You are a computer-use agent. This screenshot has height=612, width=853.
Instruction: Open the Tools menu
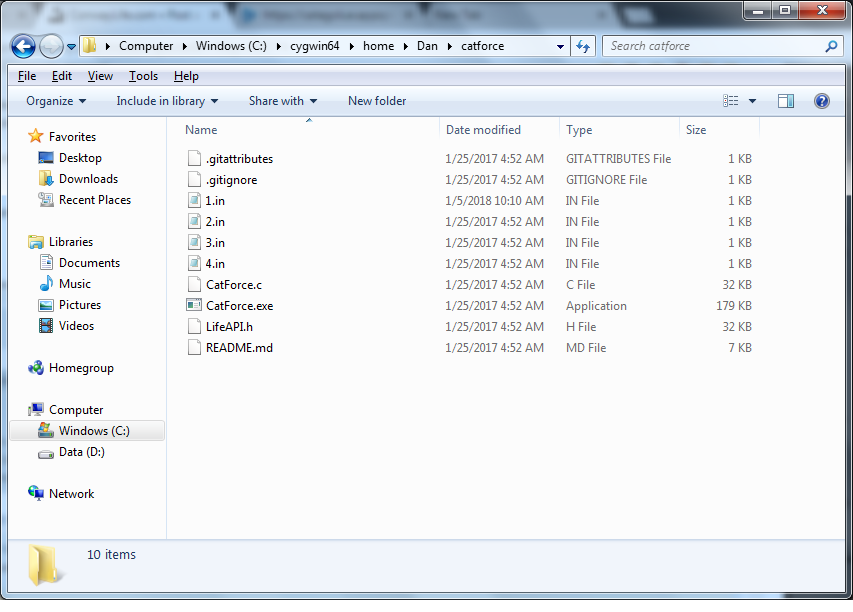click(x=143, y=76)
